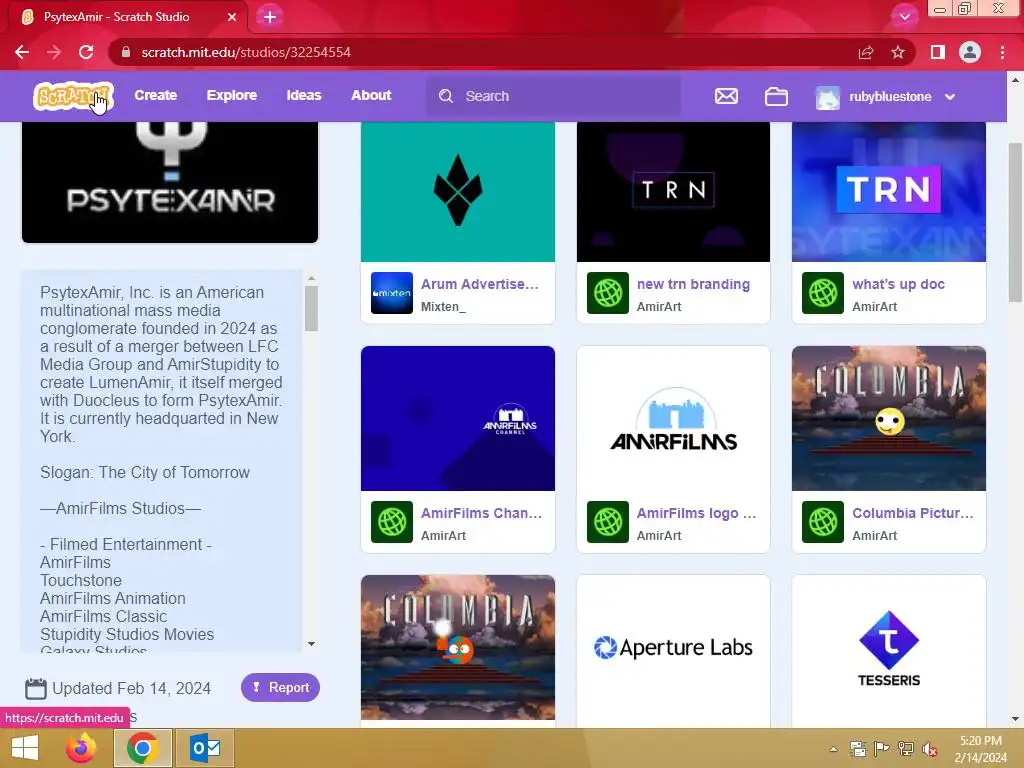Click AmirArt avatar beside new trn branding
Image resolution: width=1024 pixels, height=768 pixels.
tap(608, 293)
